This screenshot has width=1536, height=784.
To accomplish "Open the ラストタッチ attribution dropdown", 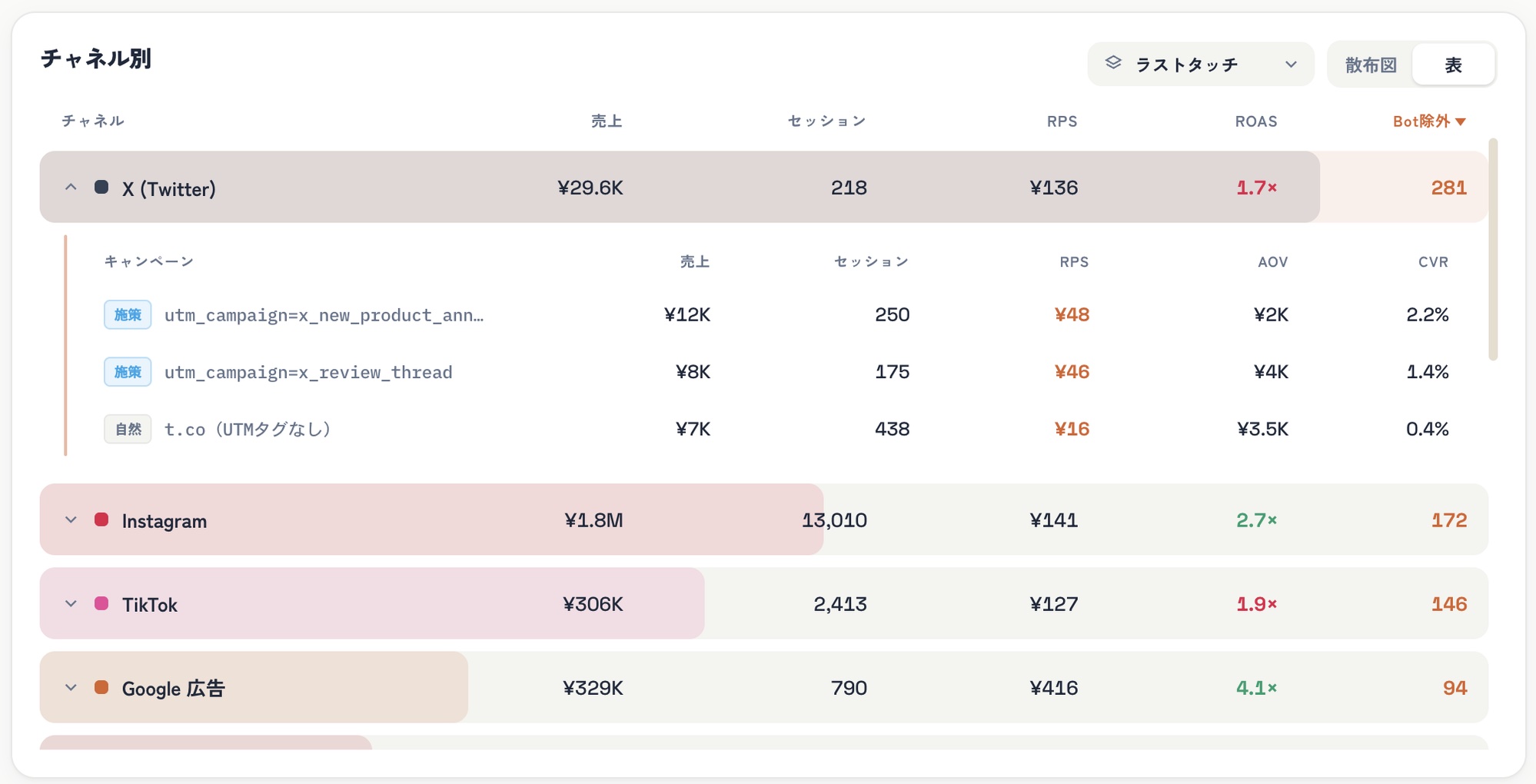I will pyautogui.click(x=1200, y=65).
